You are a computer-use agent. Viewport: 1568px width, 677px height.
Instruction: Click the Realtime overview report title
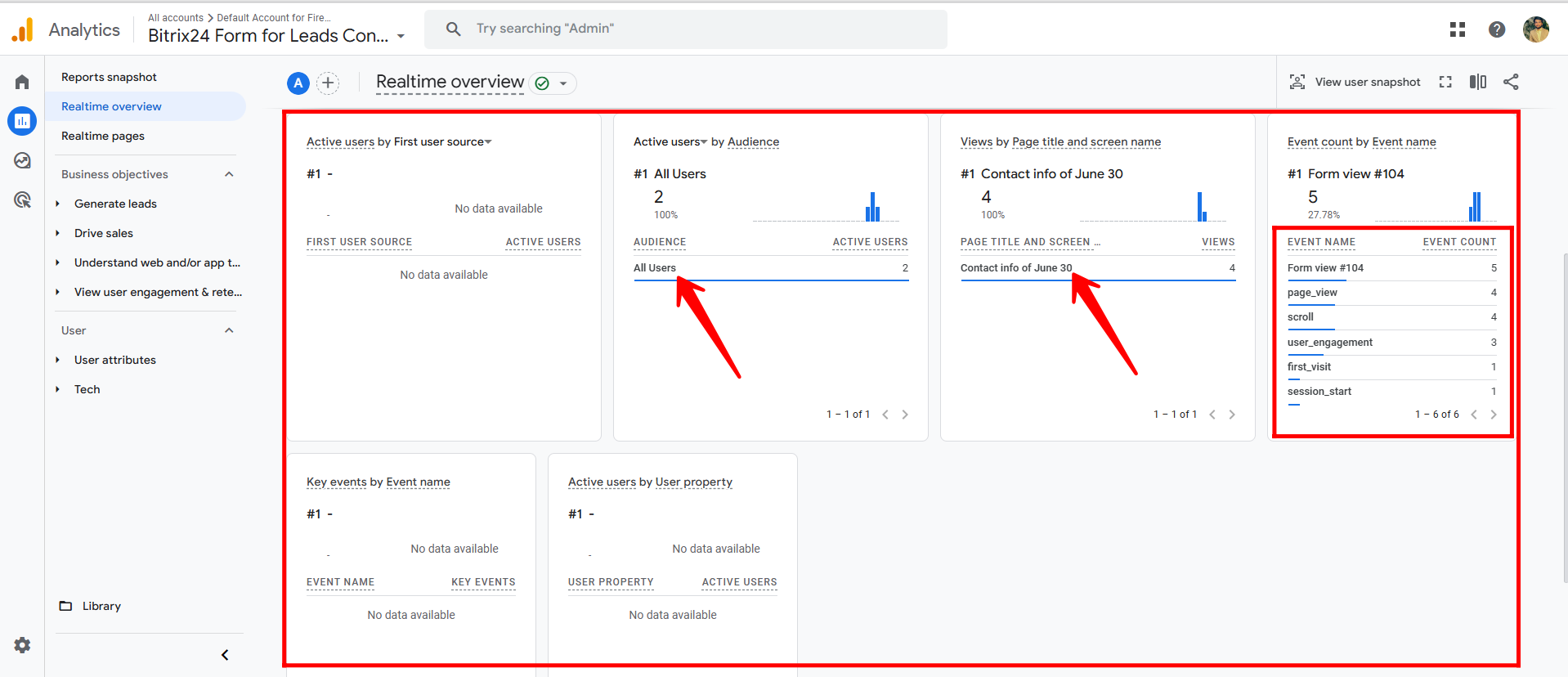point(450,82)
